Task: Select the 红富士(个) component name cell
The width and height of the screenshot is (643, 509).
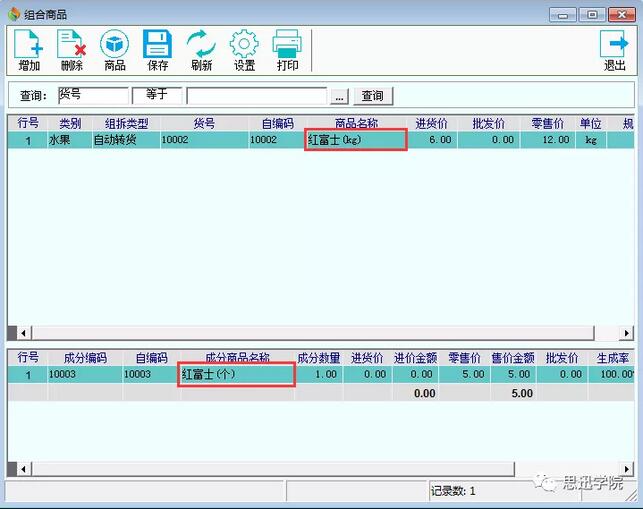Action: pos(237,374)
